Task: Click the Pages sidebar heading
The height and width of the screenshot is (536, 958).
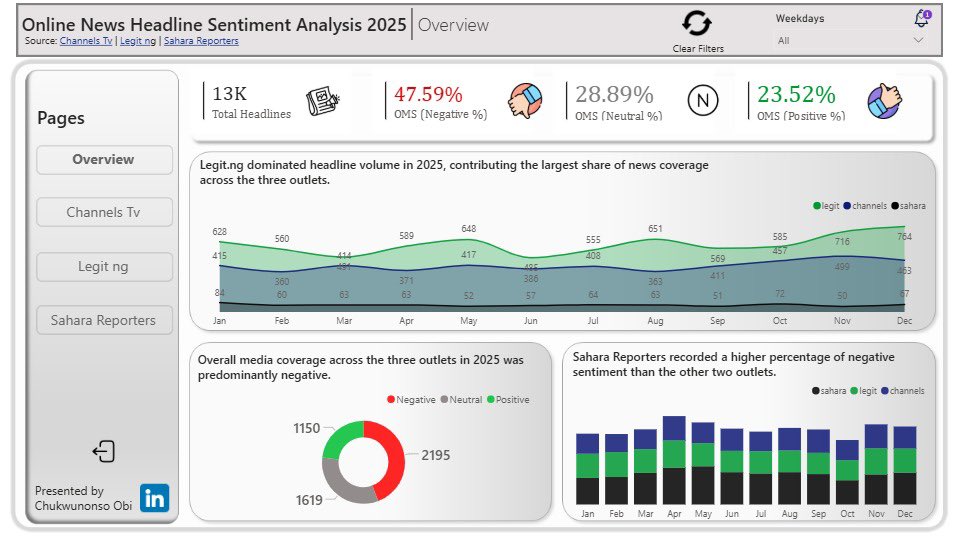Action: tap(61, 119)
